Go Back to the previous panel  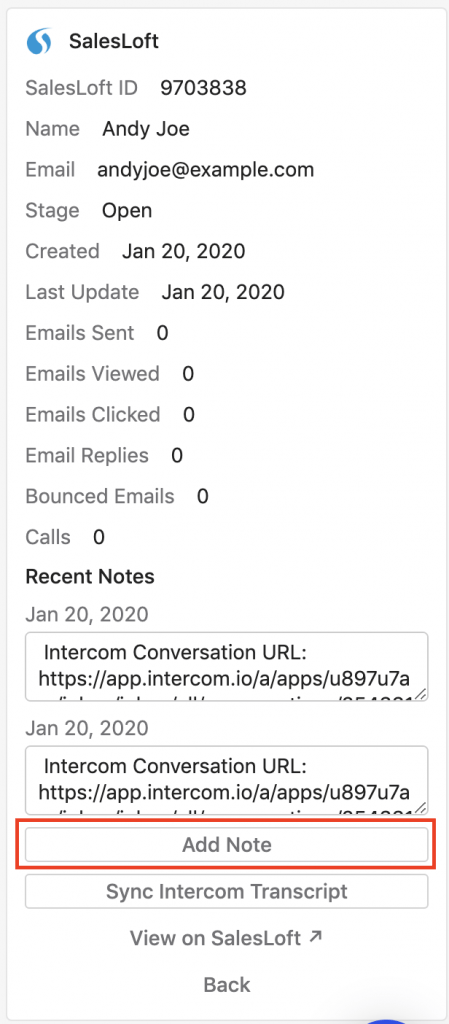[226, 985]
